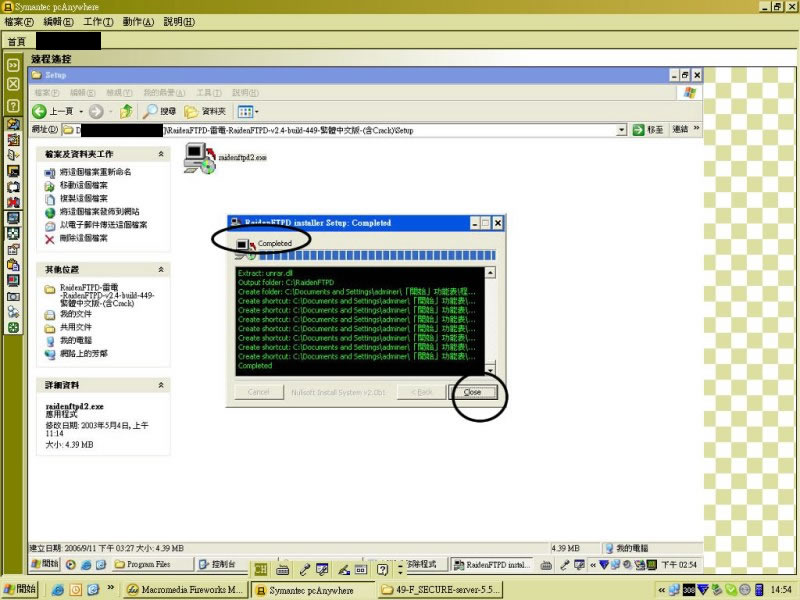This screenshot has height=600, width=800.
Task: Click the green round icon at sidebar bottom
Action: (x=13, y=328)
